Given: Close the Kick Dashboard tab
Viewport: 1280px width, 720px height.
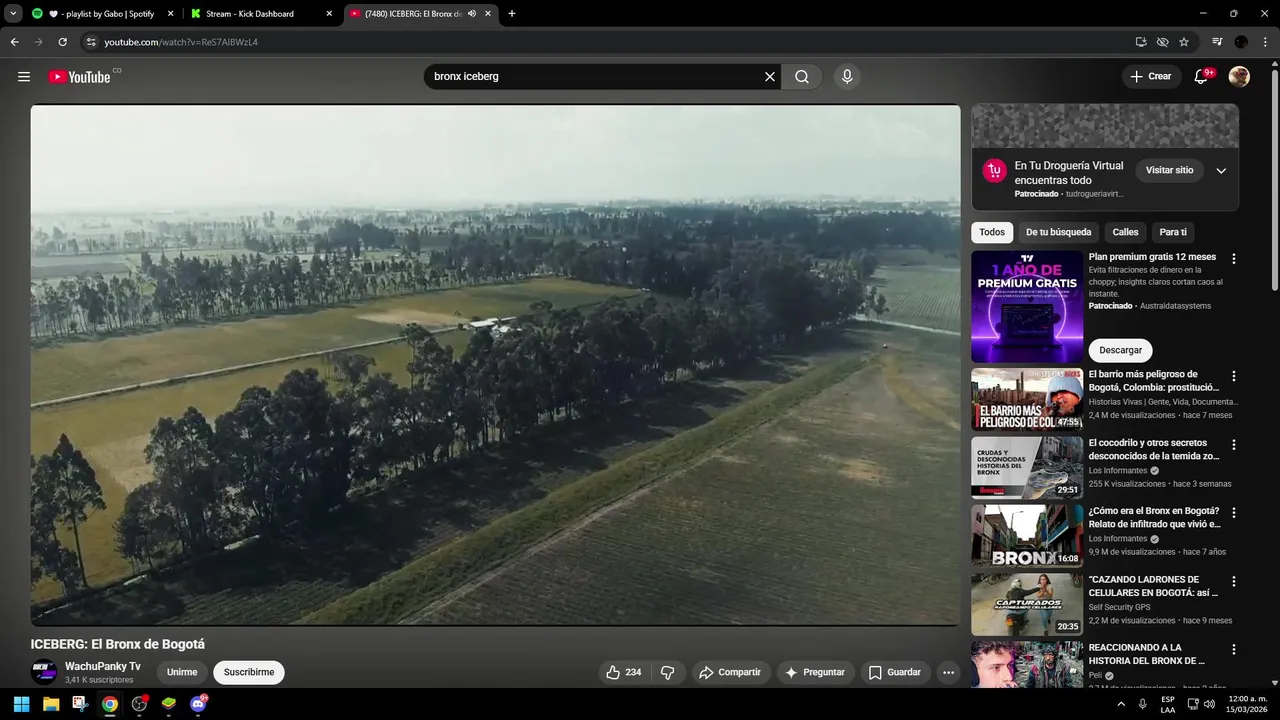Looking at the screenshot, I should [x=329, y=14].
